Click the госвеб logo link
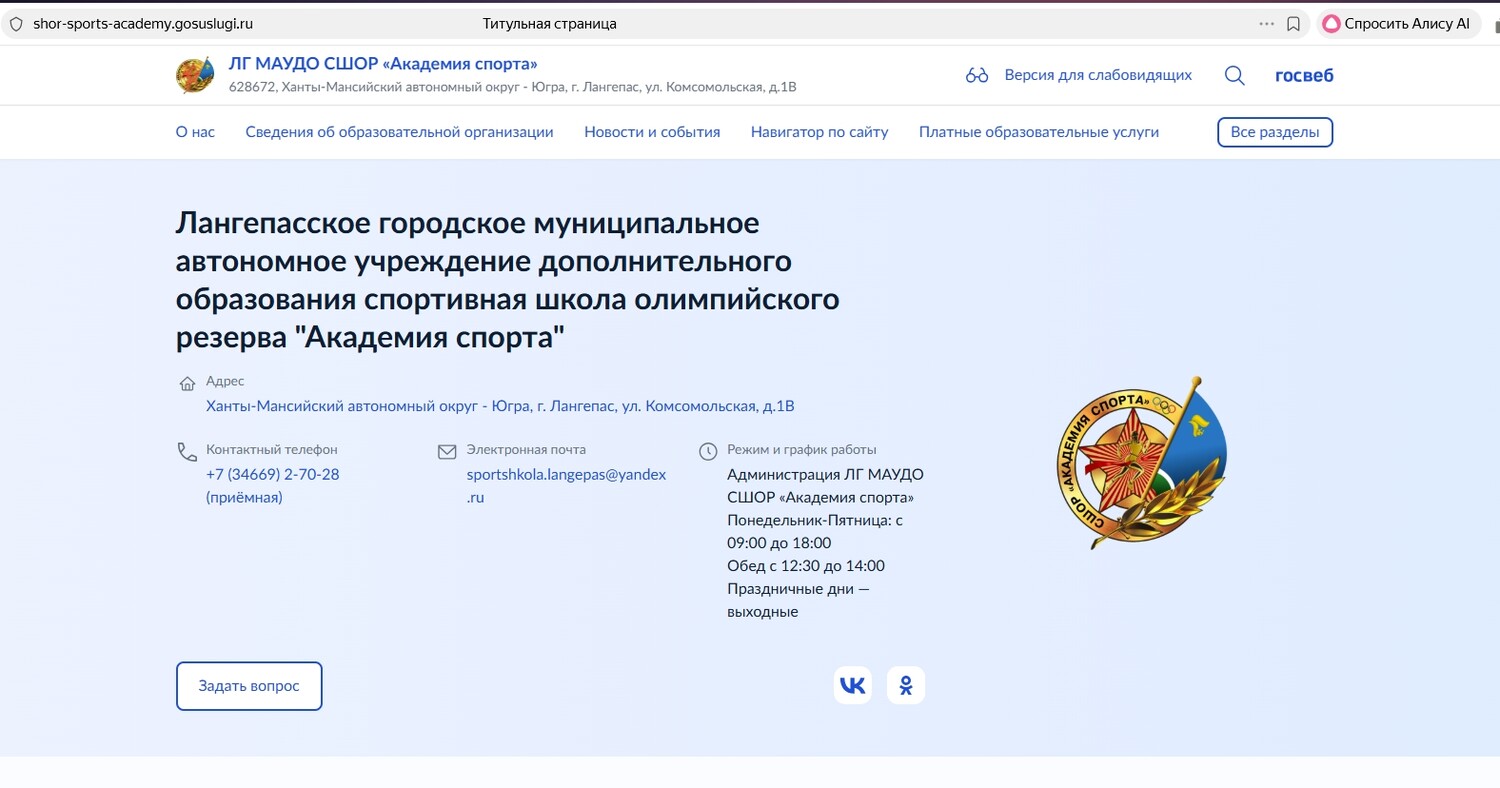Screen dimensions: 1500x788 (1304, 76)
